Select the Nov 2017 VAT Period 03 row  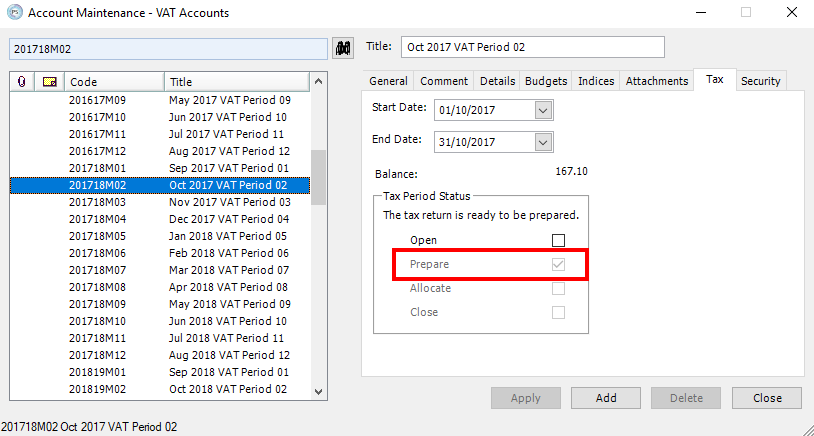228,202
